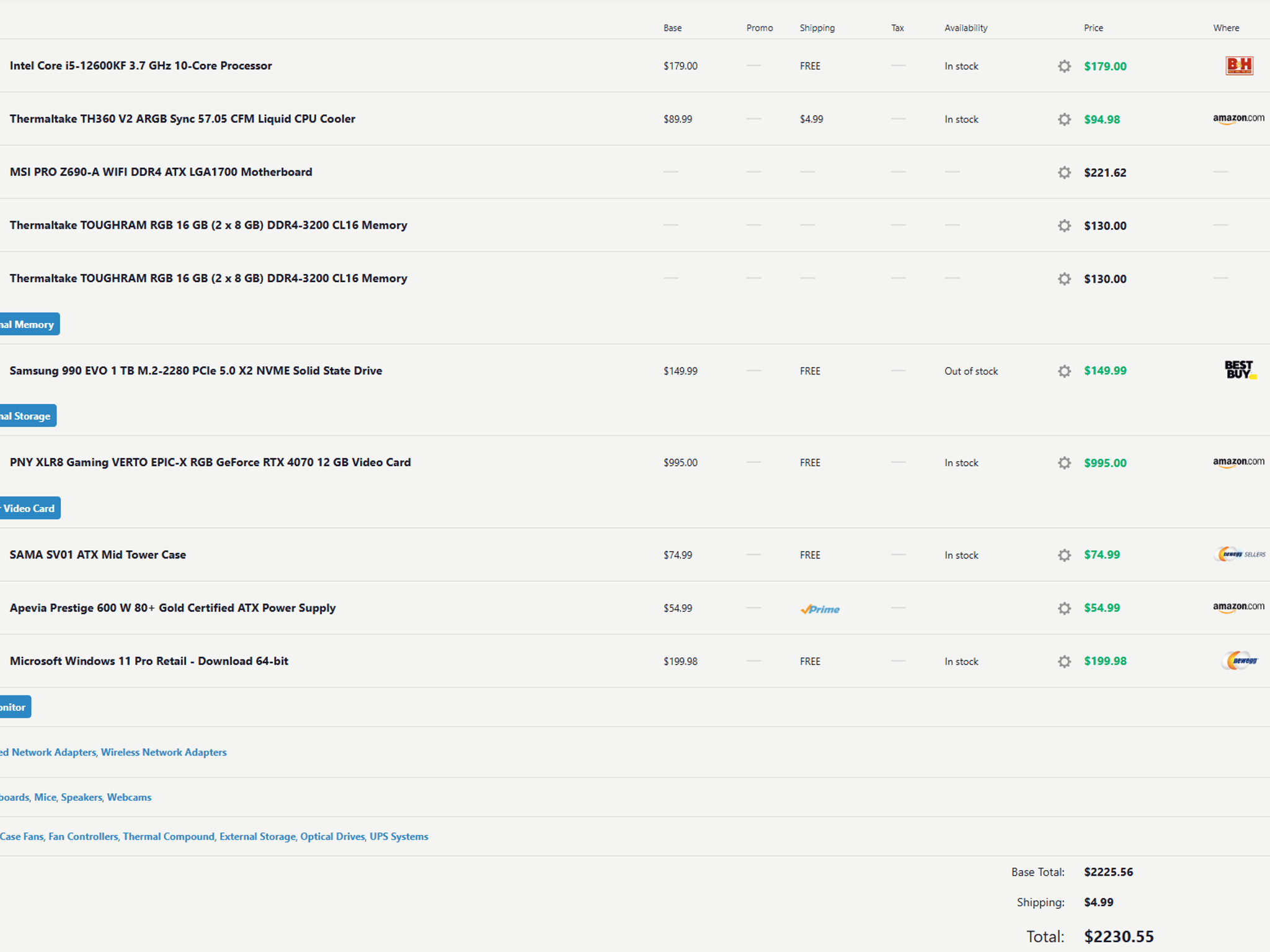Screen dimensions: 1270x952
Task: Open the Optical Drives link
Action: [332, 837]
